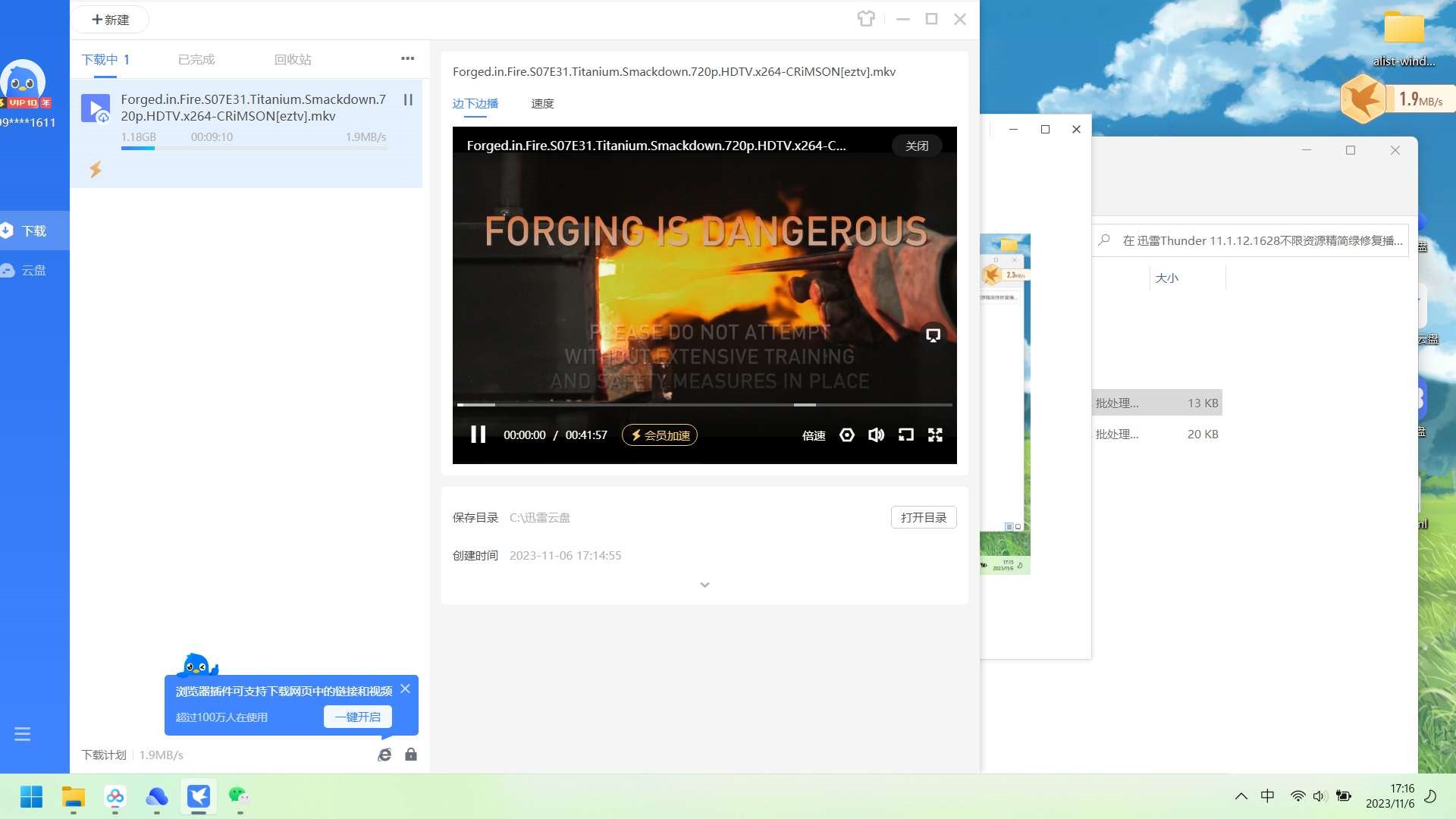
Task: Open the three-dot more options menu
Action: tap(407, 58)
